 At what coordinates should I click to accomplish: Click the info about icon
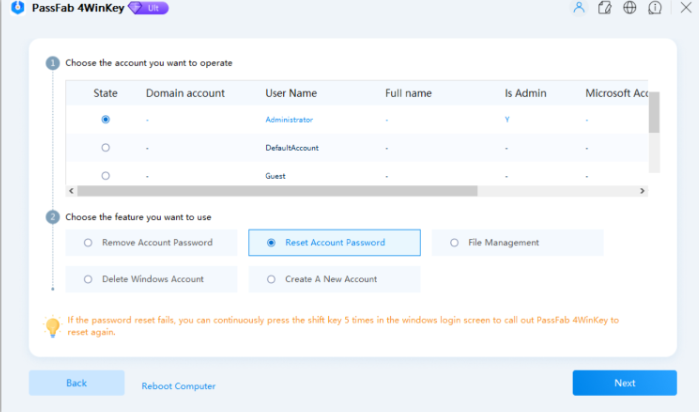pos(656,8)
